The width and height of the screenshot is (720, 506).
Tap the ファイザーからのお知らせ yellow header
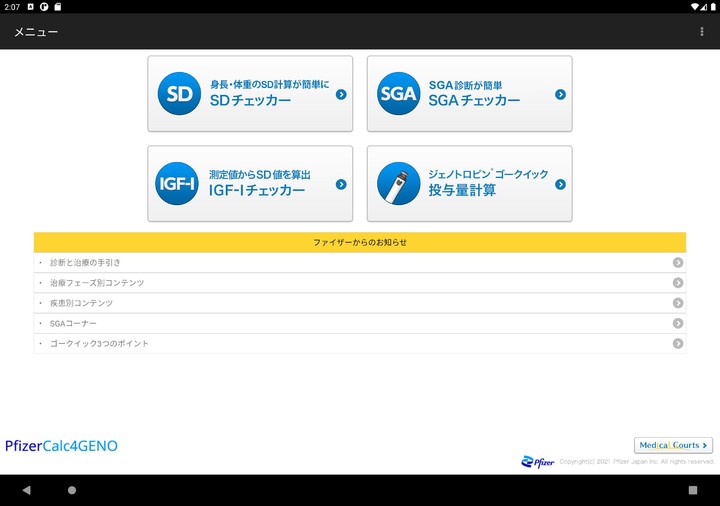point(360,242)
